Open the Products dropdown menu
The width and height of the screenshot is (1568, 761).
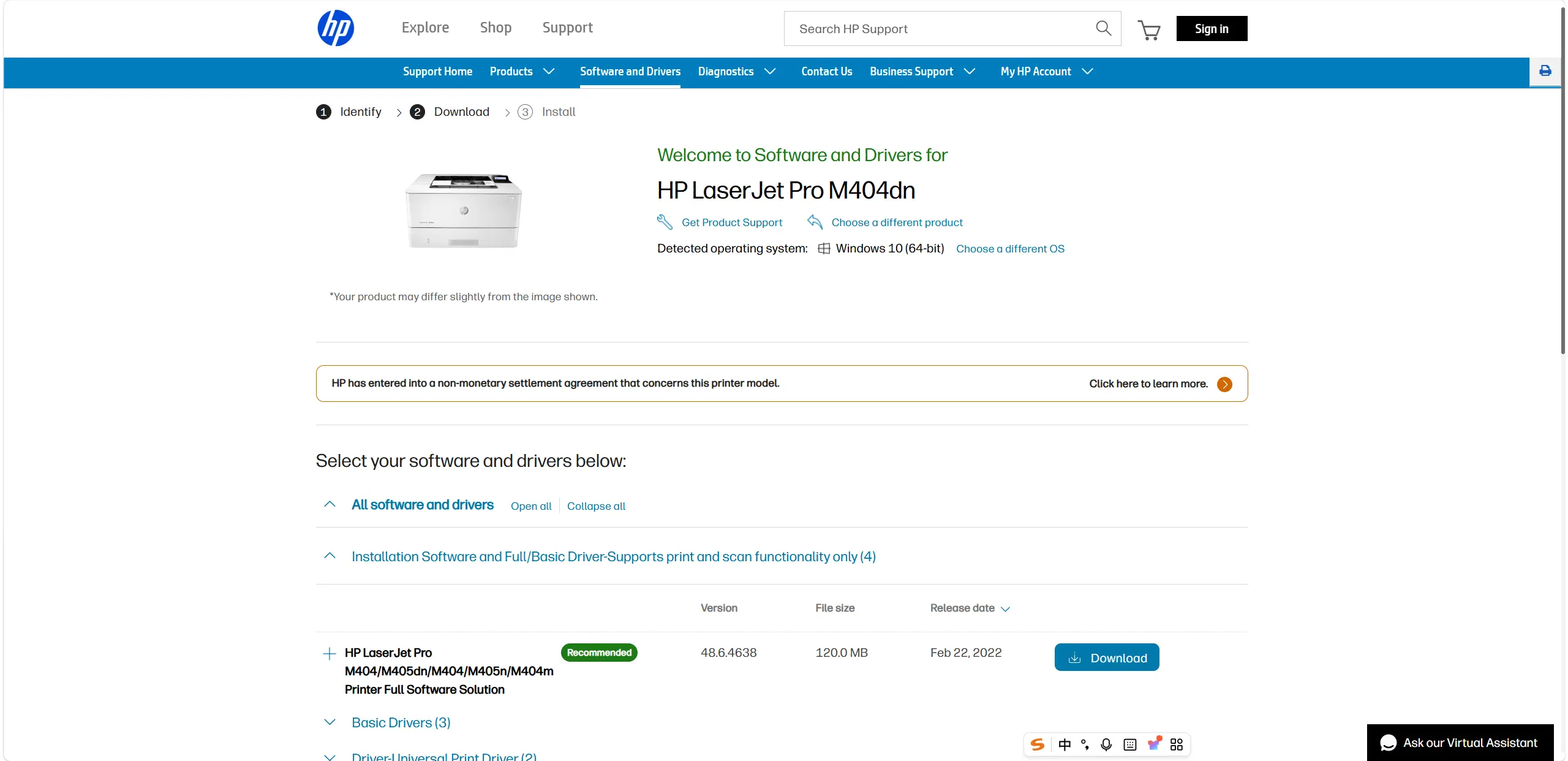[x=522, y=72]
